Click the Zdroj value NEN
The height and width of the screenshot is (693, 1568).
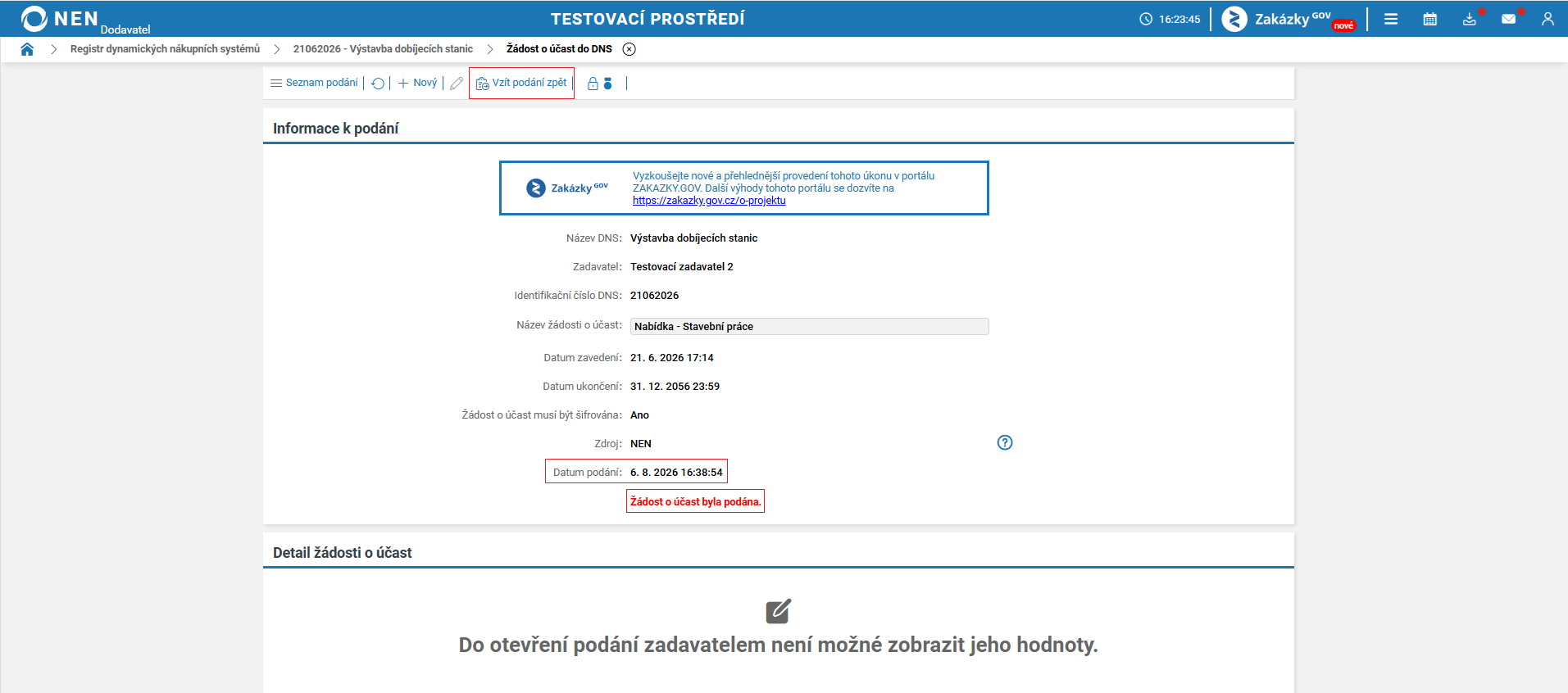[640, 444]
